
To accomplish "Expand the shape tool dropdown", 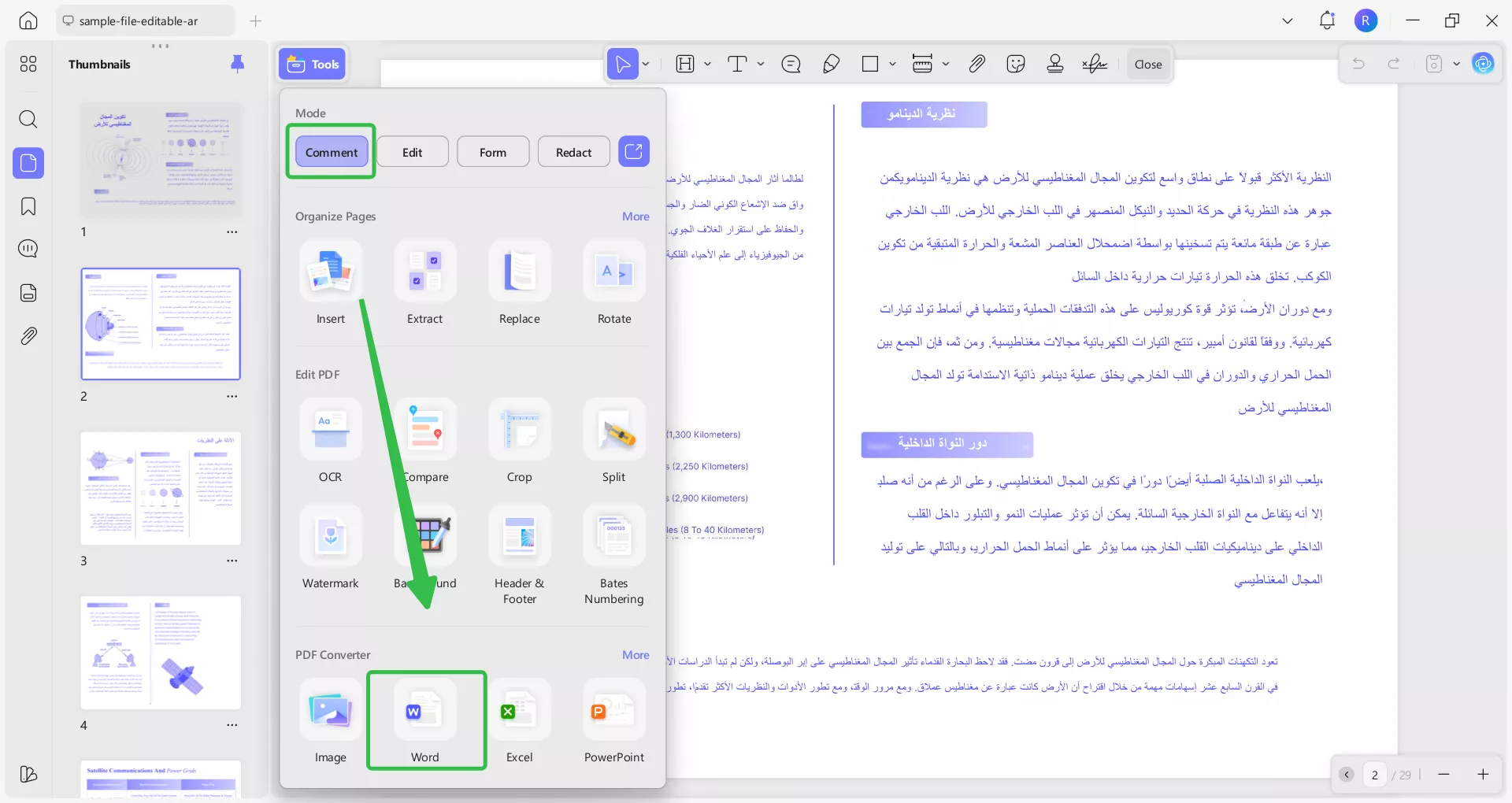I will (x=892, y=65).
